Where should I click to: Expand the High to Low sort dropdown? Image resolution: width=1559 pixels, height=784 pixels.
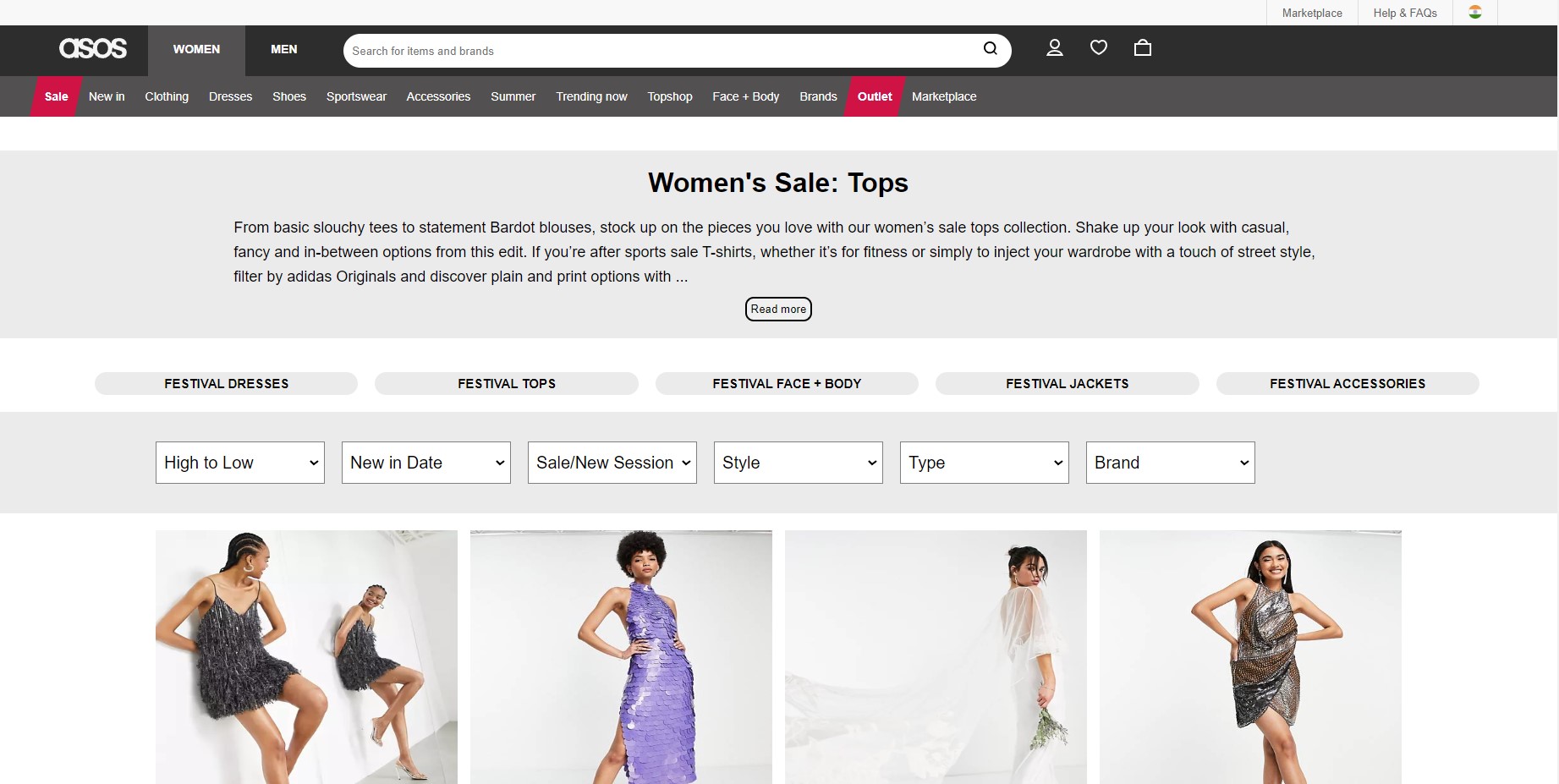[x=240, y=463]
